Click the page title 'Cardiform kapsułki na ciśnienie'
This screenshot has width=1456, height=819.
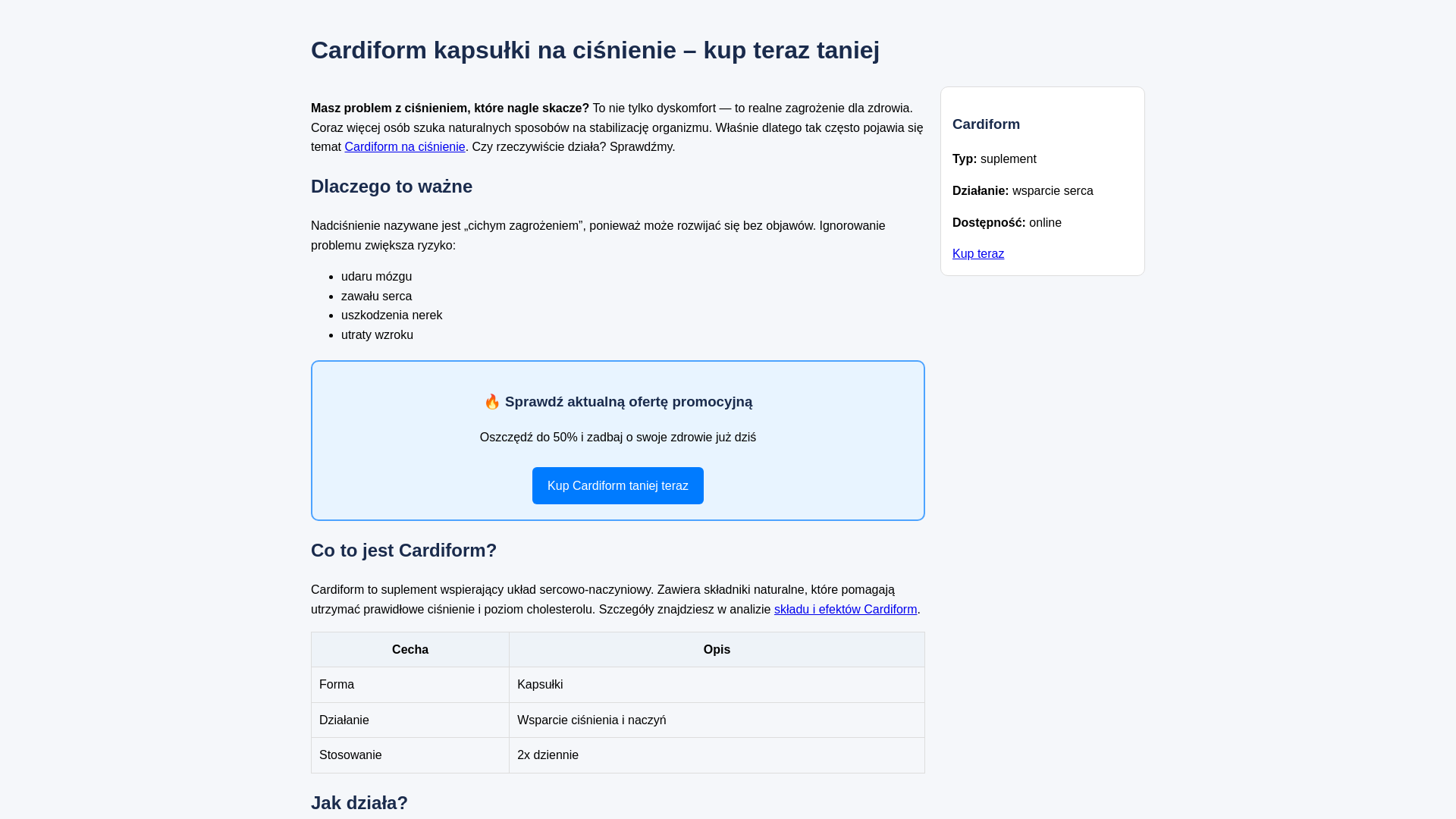494,50
